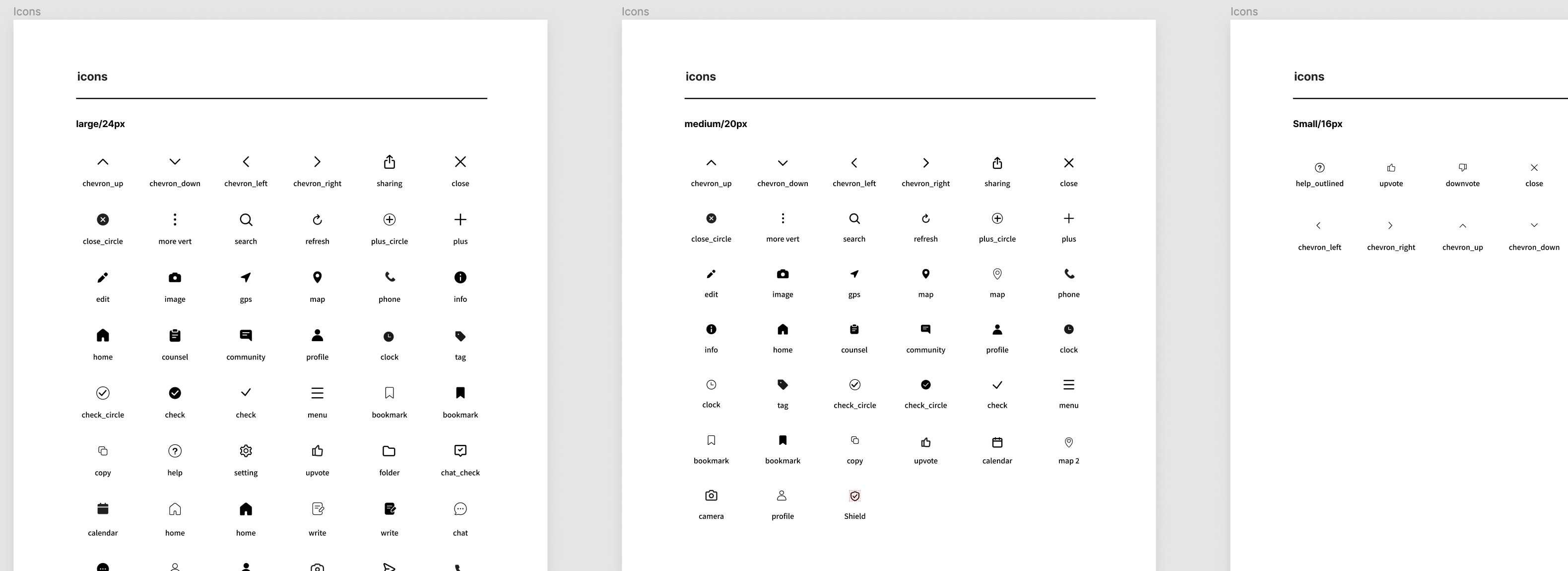This screenshot has width=1568, height=571.
Task: Click the downvote thumbs-down icon
Action: 1463,168
